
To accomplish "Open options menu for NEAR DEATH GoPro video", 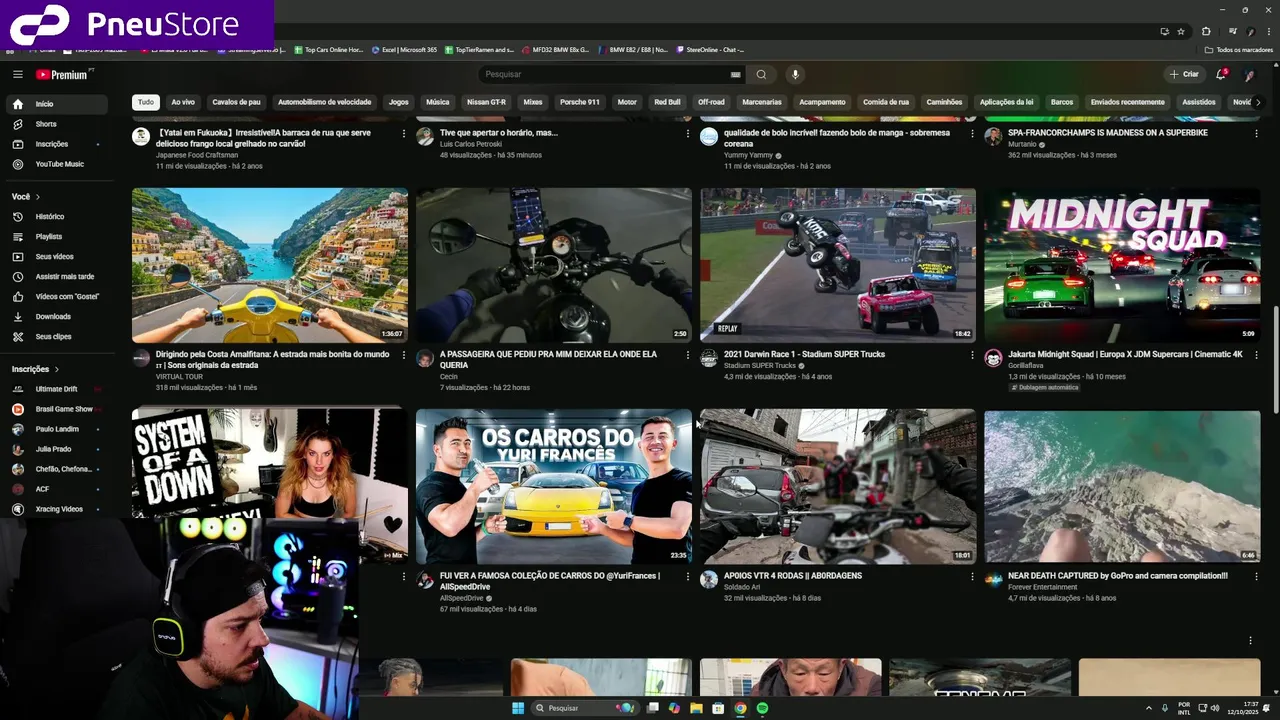I will (1256, 577).
